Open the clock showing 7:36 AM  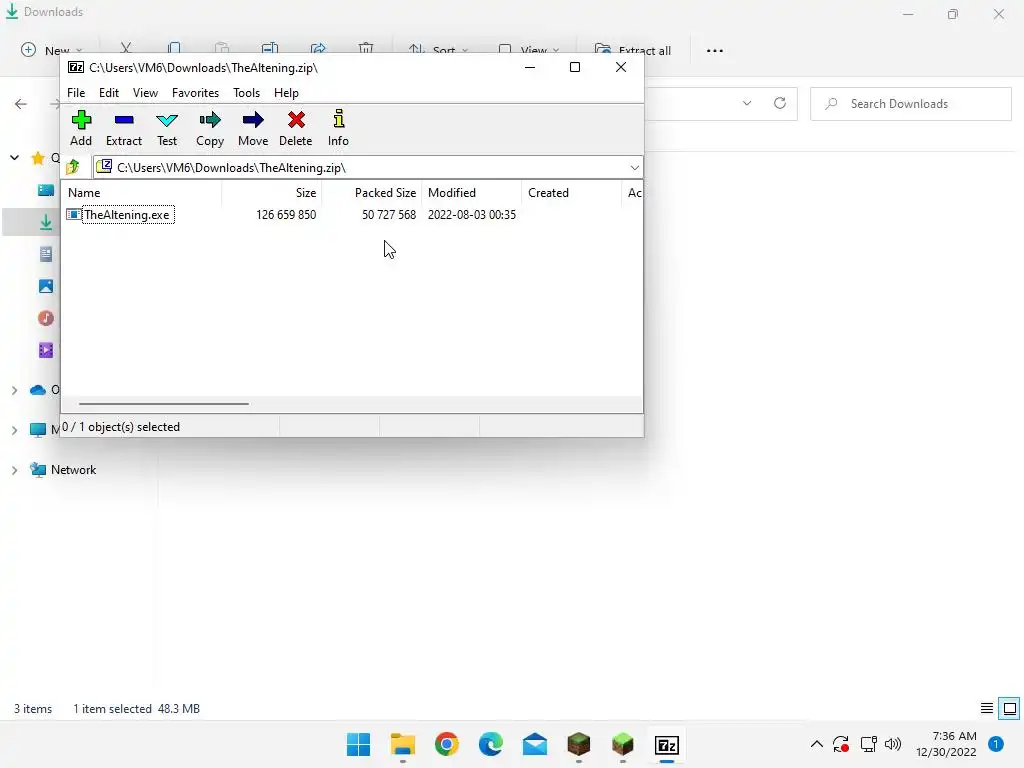946,744
